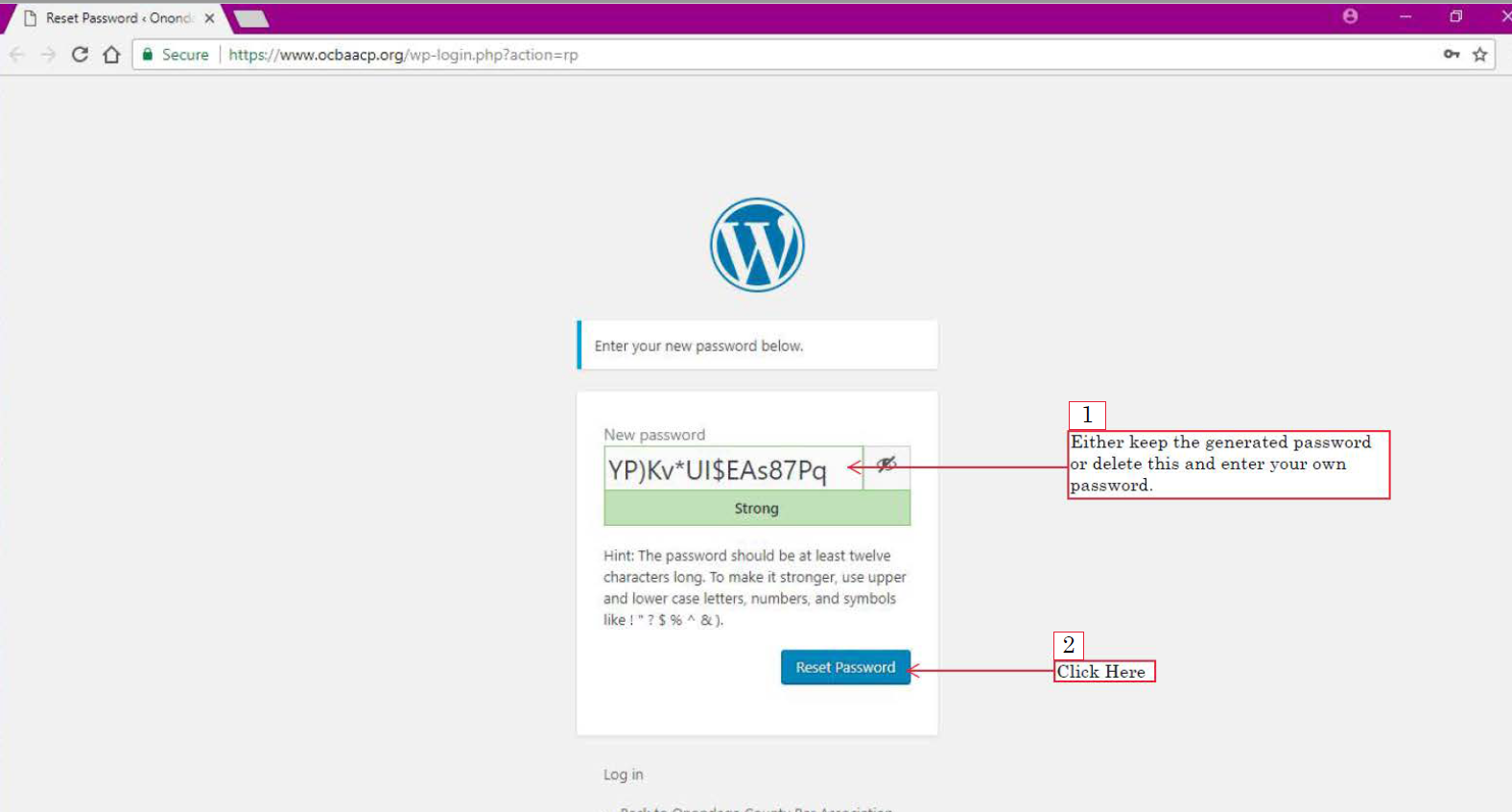Image resolution: width=1512 pixels, height=812 pixels.
Task: Click the browser Back arrow
Action: tap(16, 55)
